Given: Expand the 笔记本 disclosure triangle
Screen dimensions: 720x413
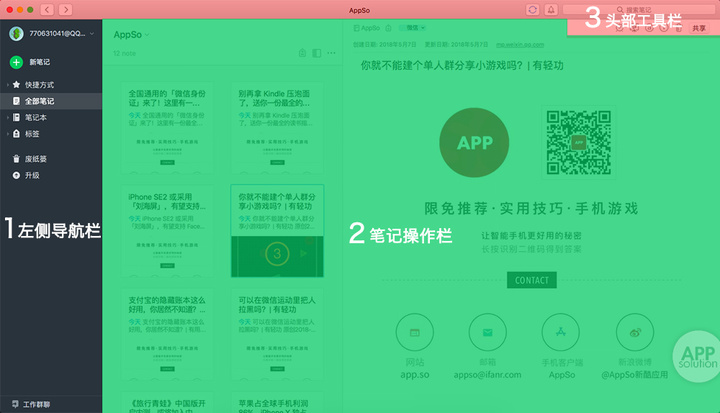Looking at the screenshot, I should click(8, 118).
